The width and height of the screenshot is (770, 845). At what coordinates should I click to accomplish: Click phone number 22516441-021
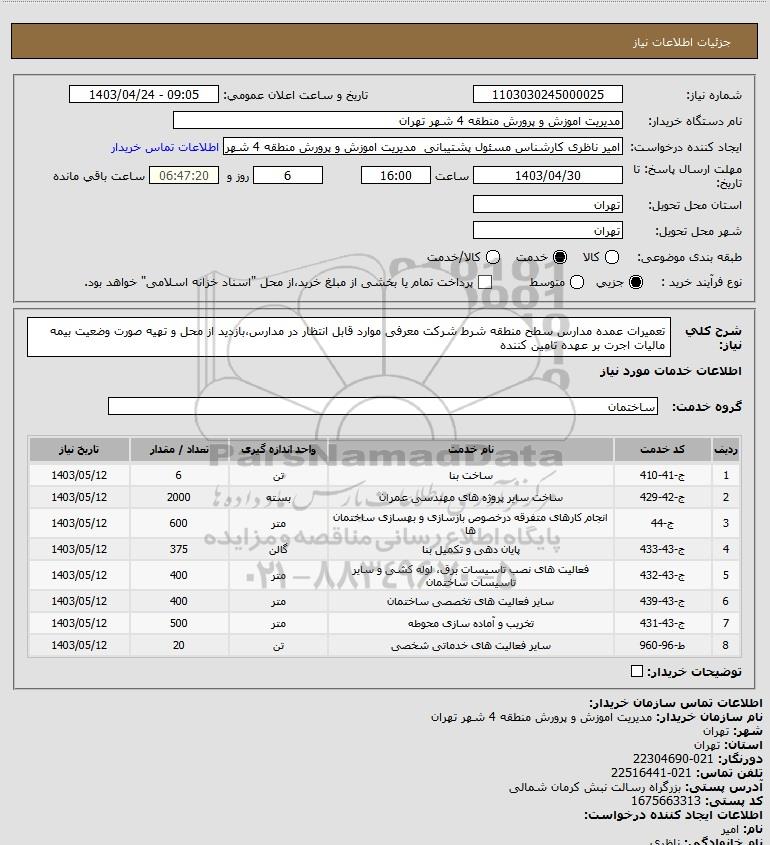point(651,773)
